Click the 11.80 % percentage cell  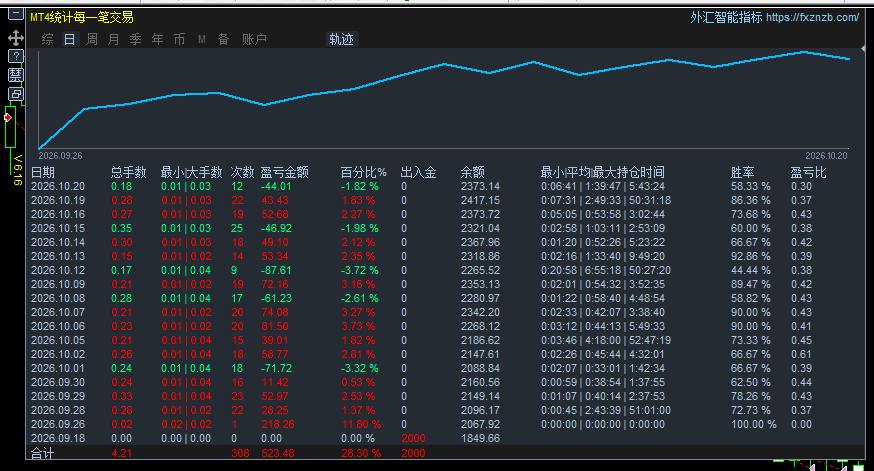361,424
